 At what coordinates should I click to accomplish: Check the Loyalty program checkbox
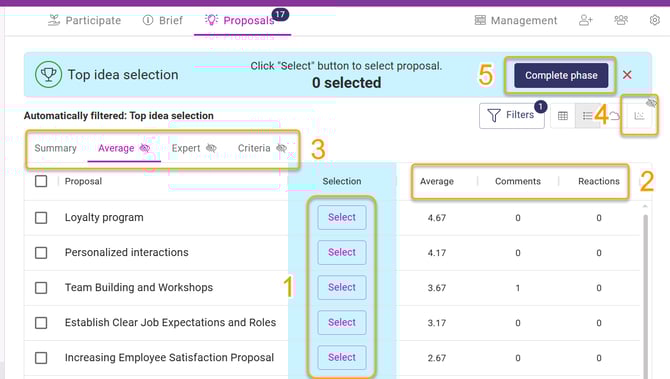coord(41,217)
